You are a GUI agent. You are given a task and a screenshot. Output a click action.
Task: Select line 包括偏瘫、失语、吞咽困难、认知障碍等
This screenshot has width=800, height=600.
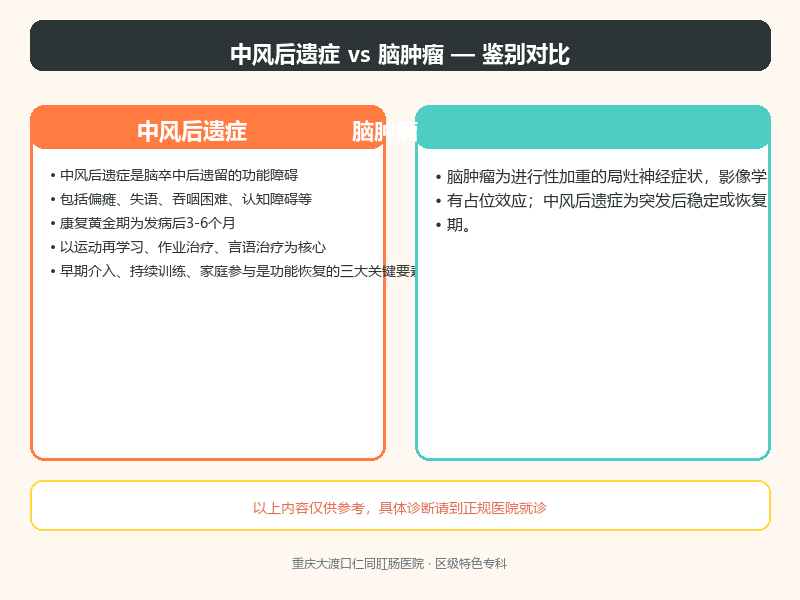(x=181, y=199)
